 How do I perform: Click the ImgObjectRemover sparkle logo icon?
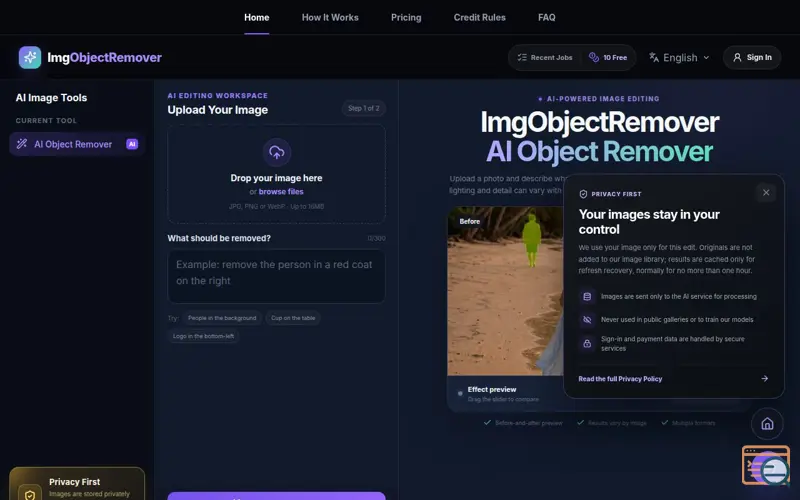[x=30, y=58]
